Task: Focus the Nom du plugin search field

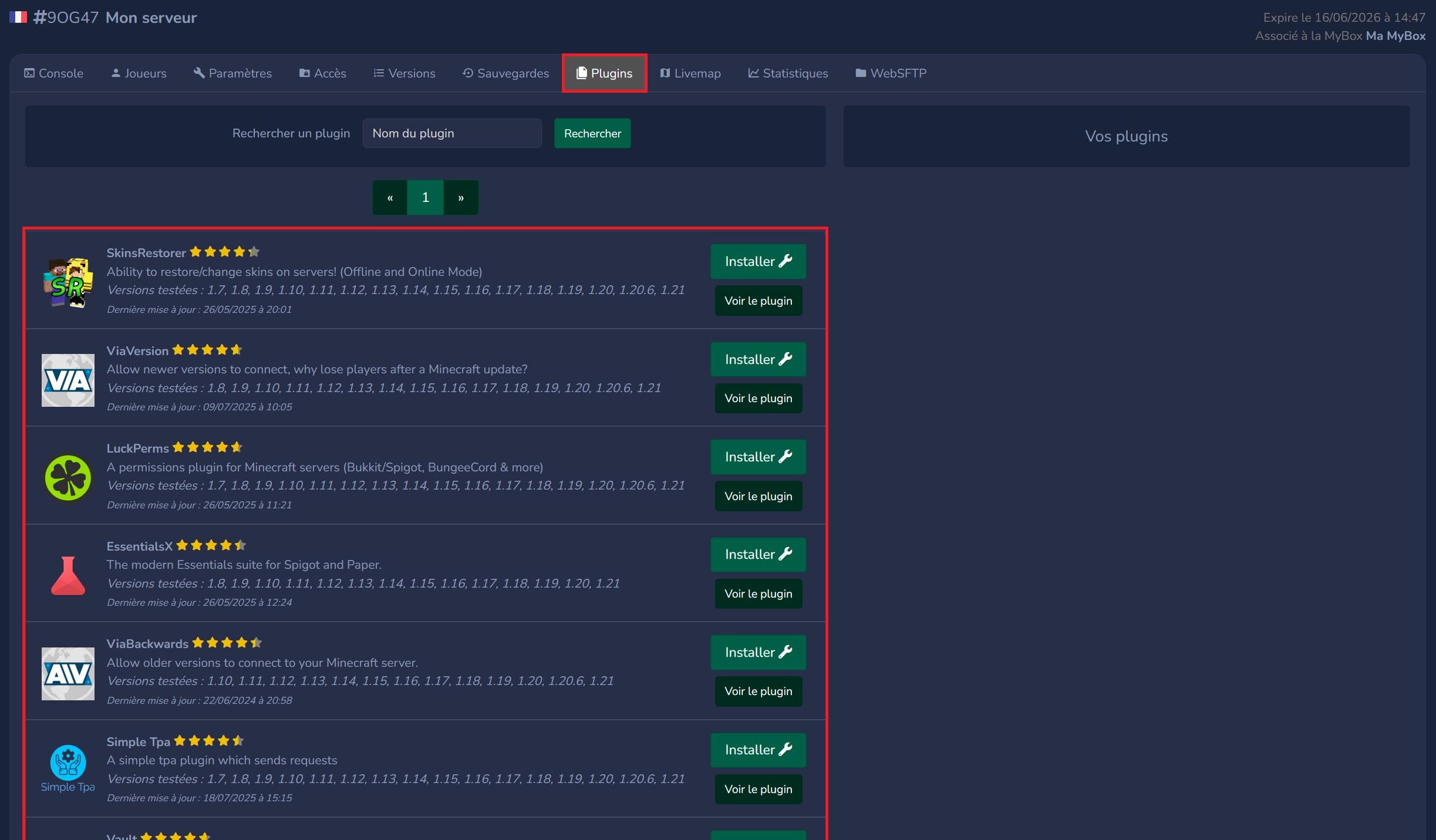Action: coord(452,133)
